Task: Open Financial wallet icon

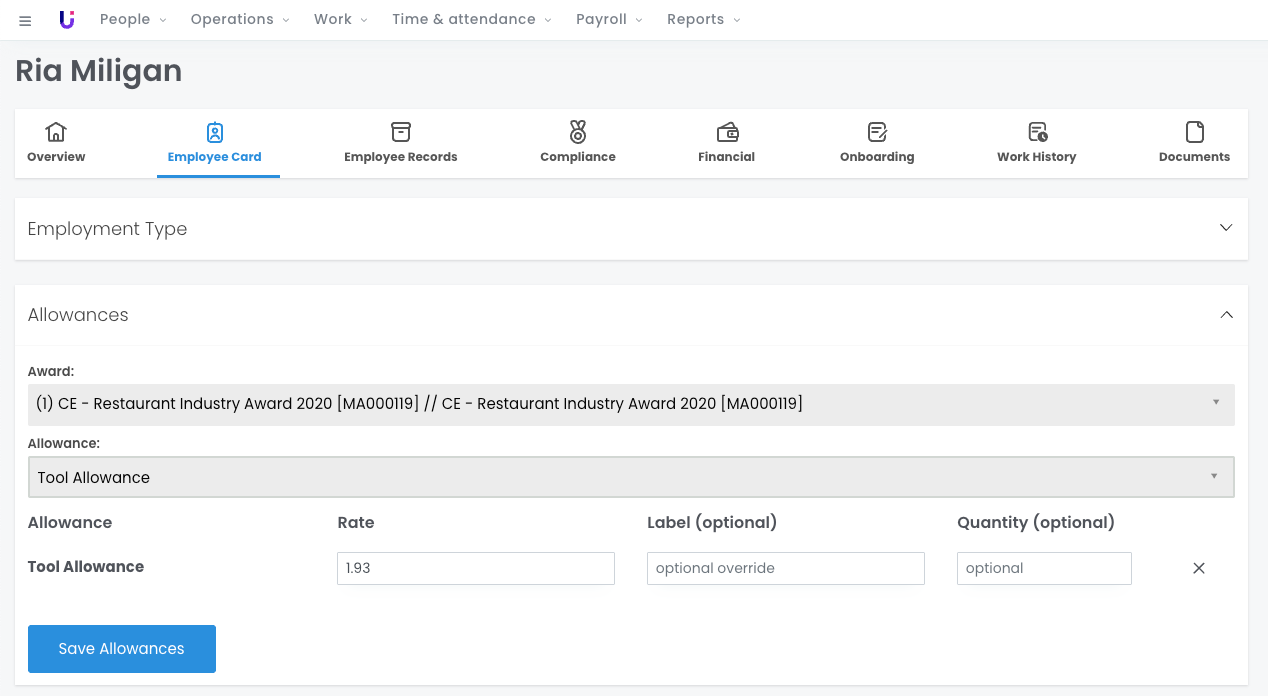Action: (727, 132)
